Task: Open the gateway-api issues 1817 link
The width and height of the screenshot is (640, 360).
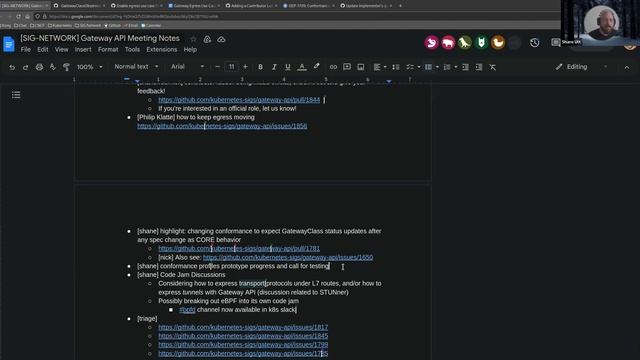Action: click(x=243, y=327)
